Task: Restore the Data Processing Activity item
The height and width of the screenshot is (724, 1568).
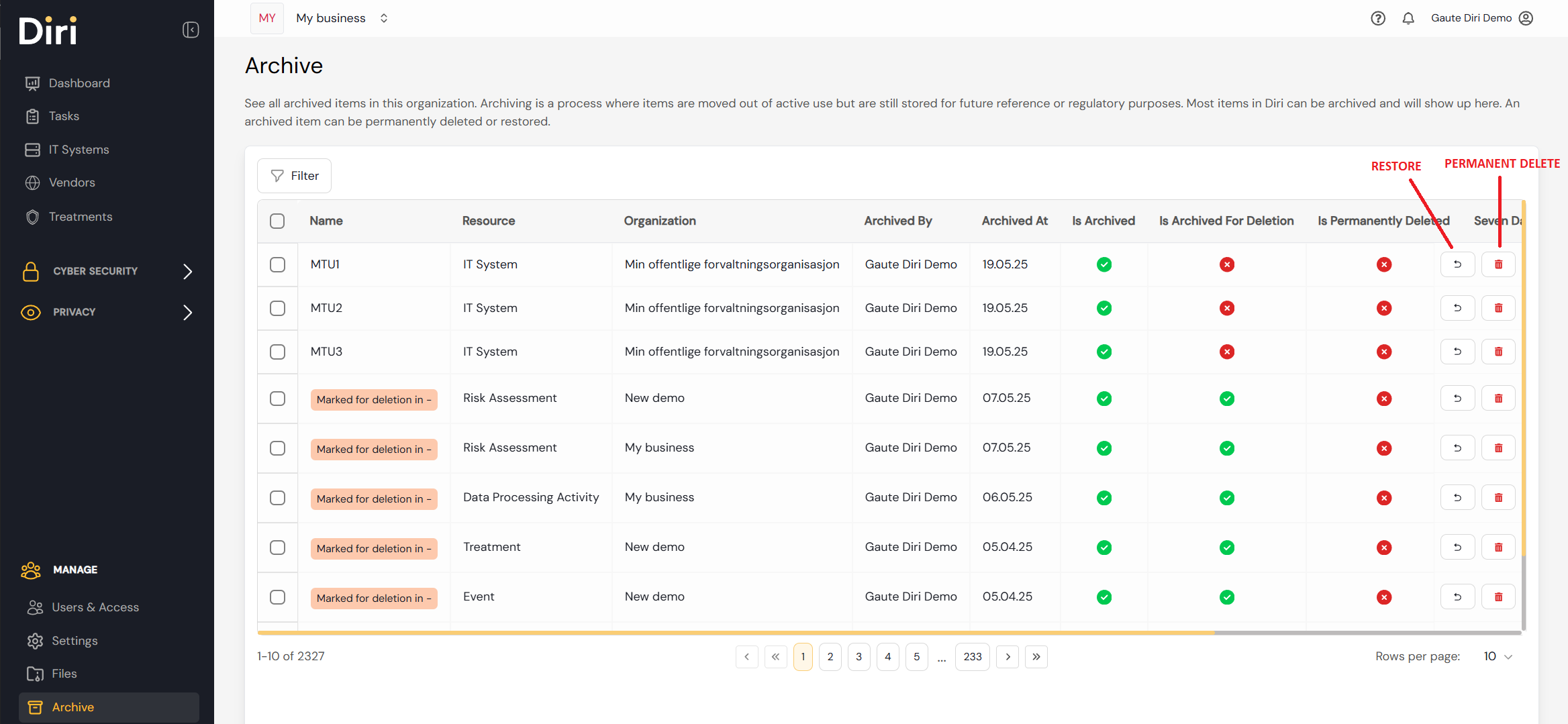Action: point(1457,498)
